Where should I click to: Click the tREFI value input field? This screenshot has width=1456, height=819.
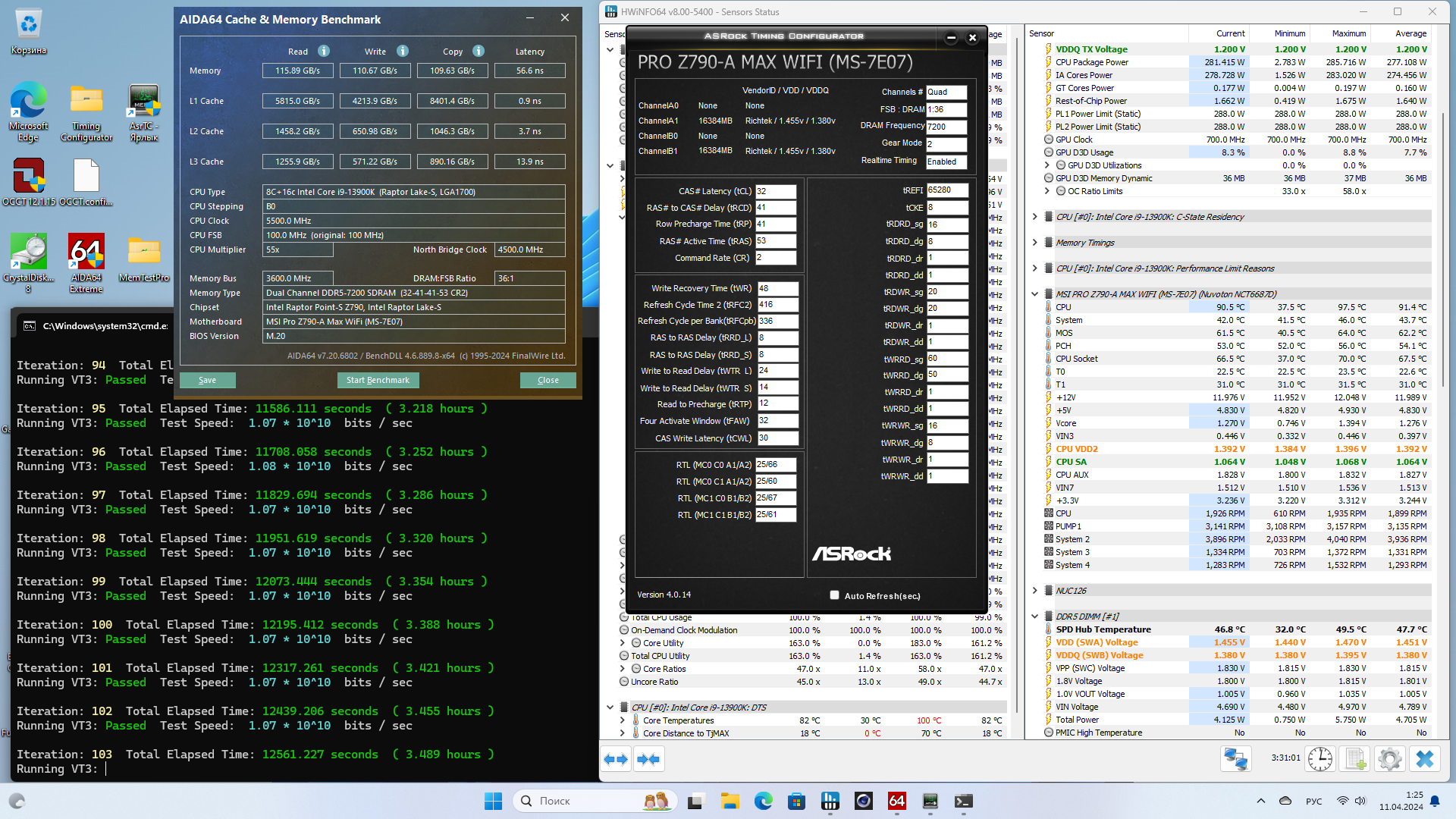946,190
